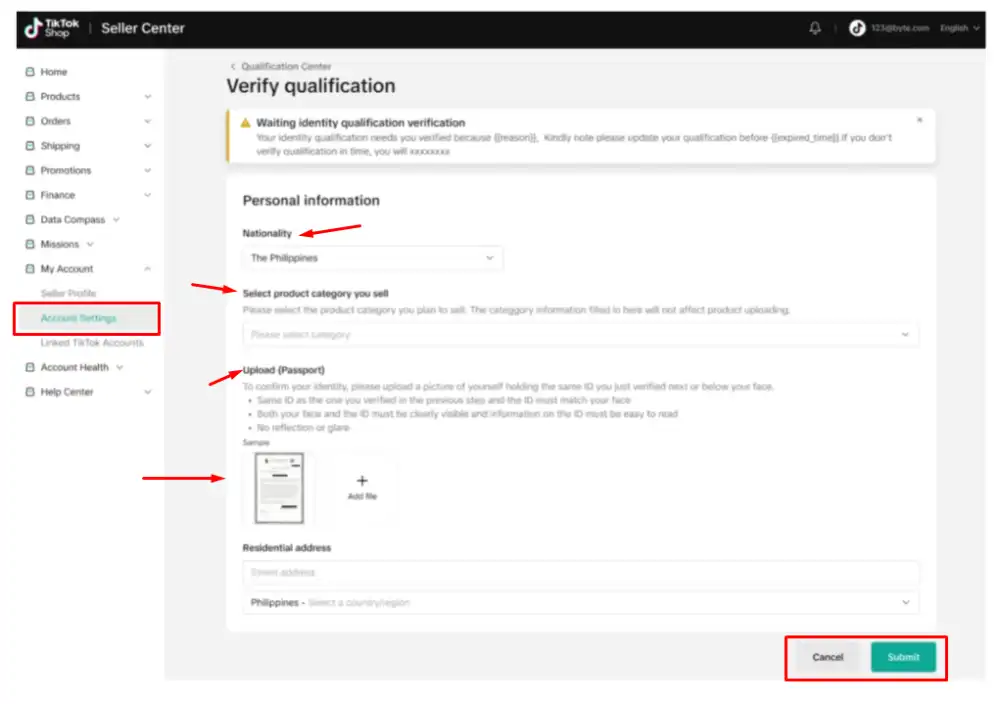This screenshot has width=1000, height=704.
Task: Click the Upload (Passport) label
Action: coord(284,370)
